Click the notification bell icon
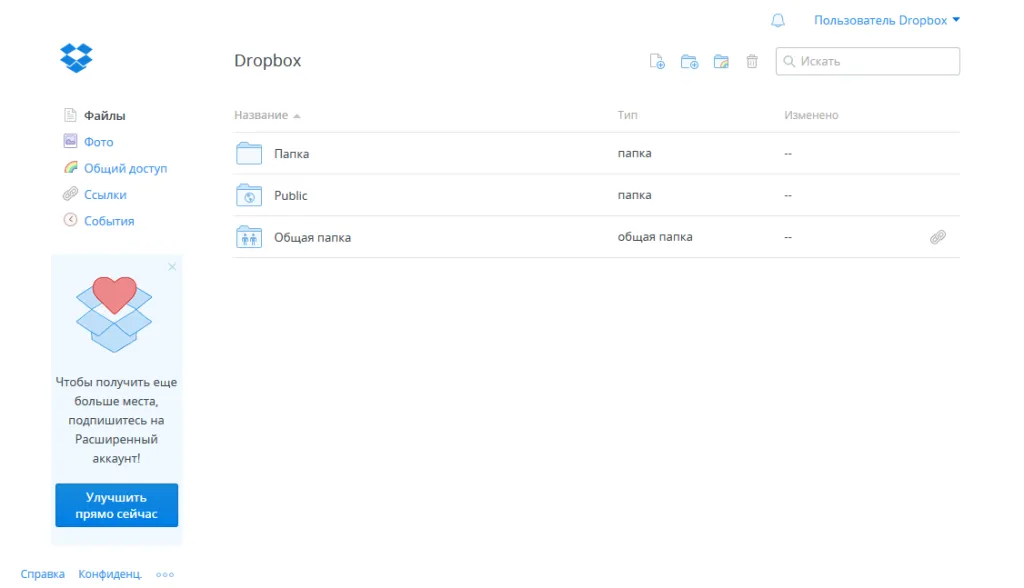The image size is (1024, 588). click(777, 20)
